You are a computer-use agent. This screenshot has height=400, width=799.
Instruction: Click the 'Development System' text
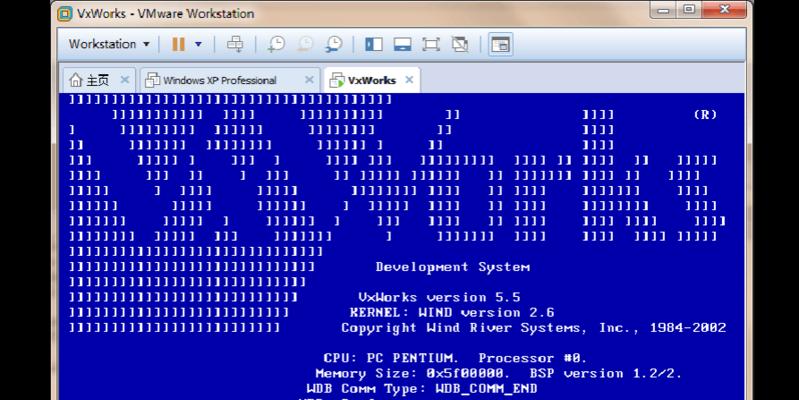(x=452, y=267)
